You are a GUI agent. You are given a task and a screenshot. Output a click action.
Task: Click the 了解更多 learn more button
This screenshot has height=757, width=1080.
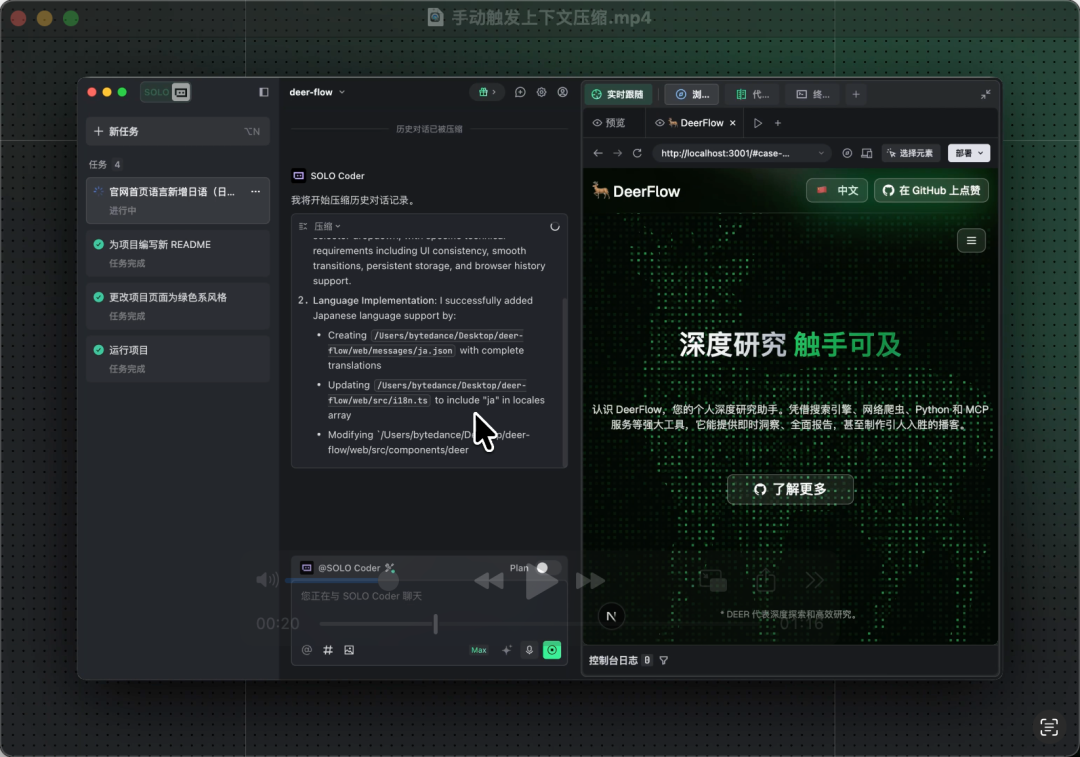click(790, 489)
